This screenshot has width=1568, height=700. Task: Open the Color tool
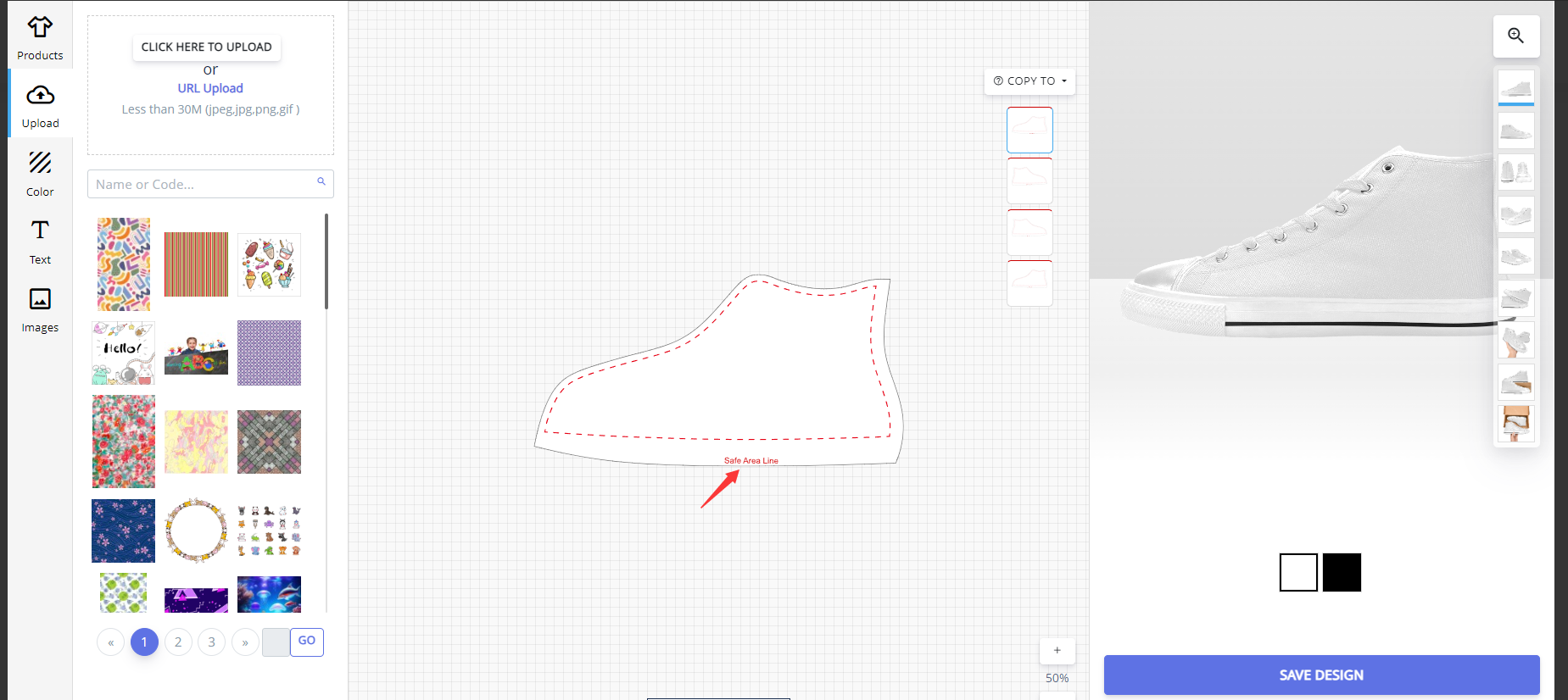tap(40, 174)
